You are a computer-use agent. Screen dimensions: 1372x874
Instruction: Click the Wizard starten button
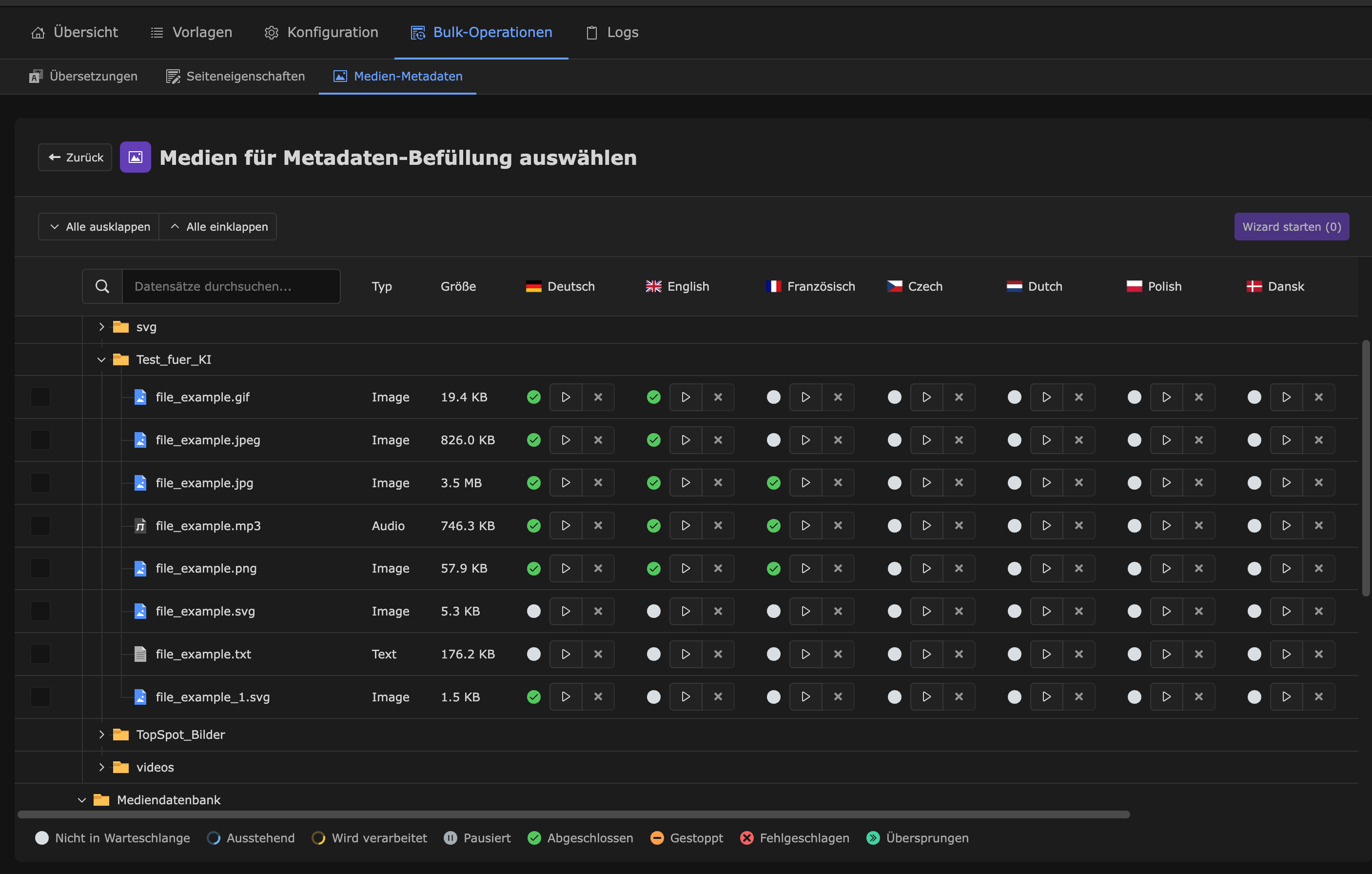pos(1291,226)
